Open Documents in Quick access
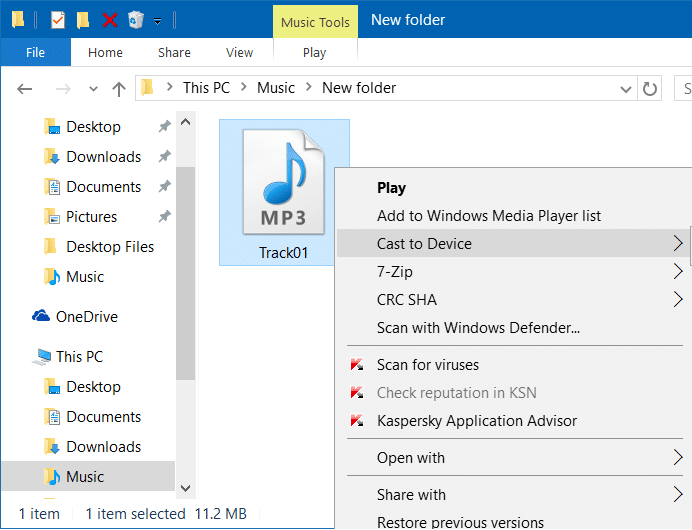The image size is (692, 530). [x=103, y=187]
